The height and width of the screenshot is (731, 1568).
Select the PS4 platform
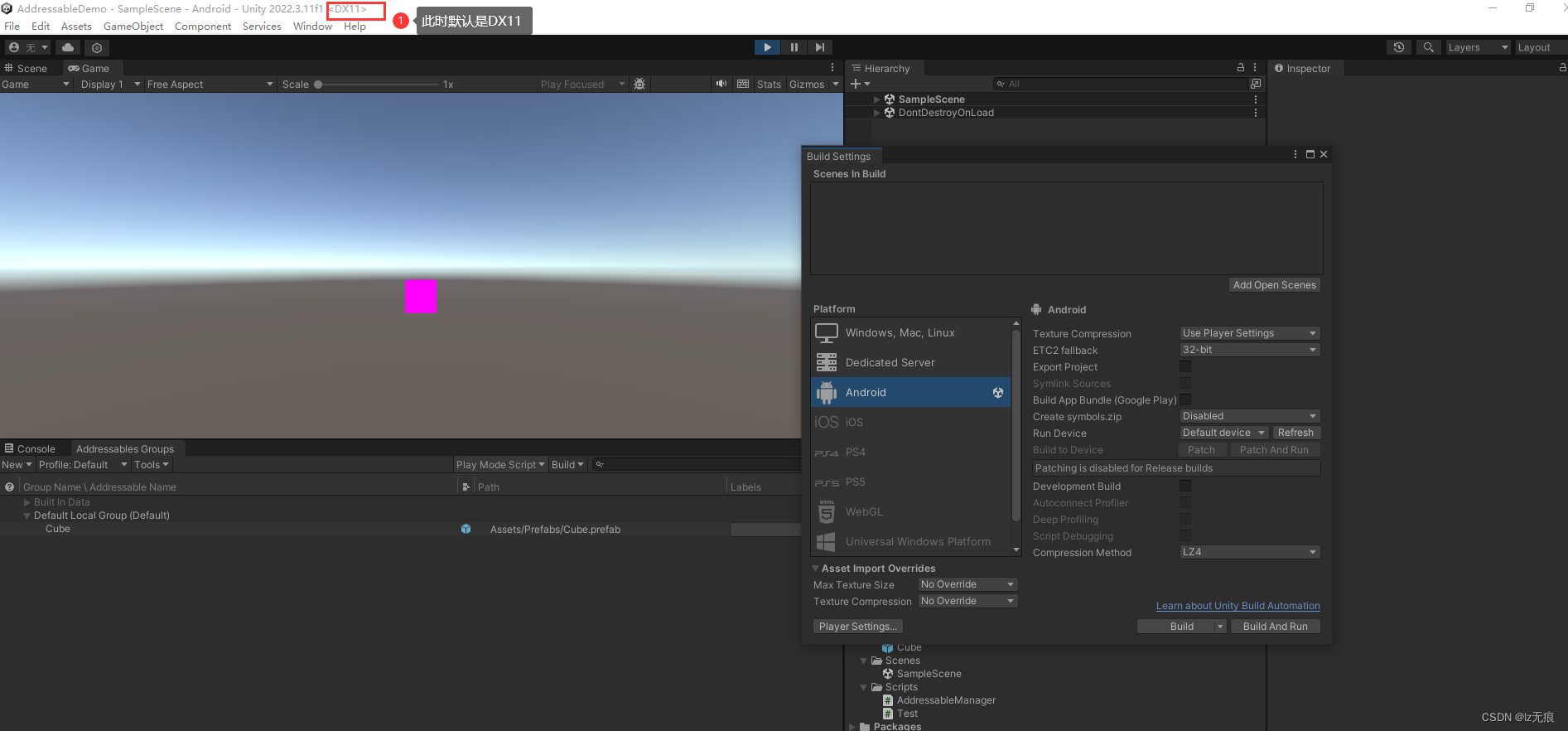click(x=910, y=452)
